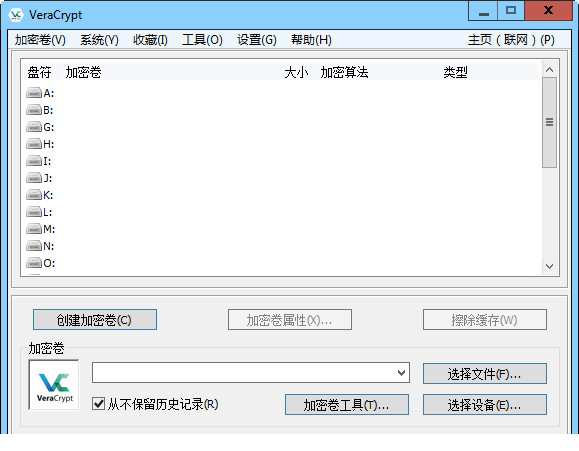Click the 擦除缓存(W) button
This screenshot has width=579, height=451.
coord(485,320)
